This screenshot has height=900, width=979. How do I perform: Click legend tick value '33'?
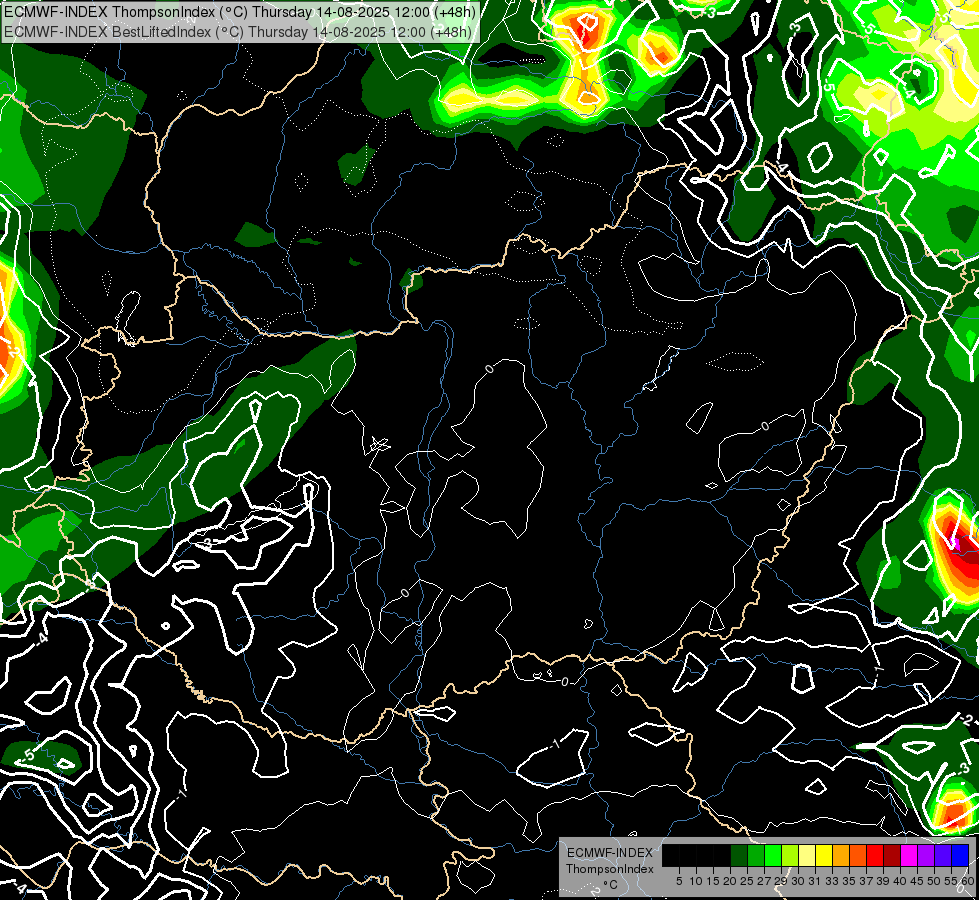(832, 881)
